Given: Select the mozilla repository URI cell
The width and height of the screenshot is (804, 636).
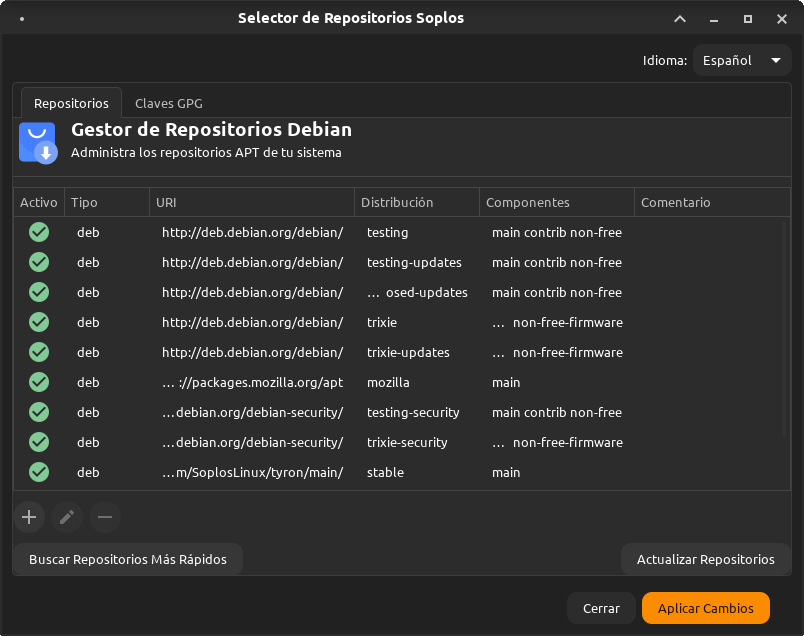Looking at the screenshot, I should (252, 382).
